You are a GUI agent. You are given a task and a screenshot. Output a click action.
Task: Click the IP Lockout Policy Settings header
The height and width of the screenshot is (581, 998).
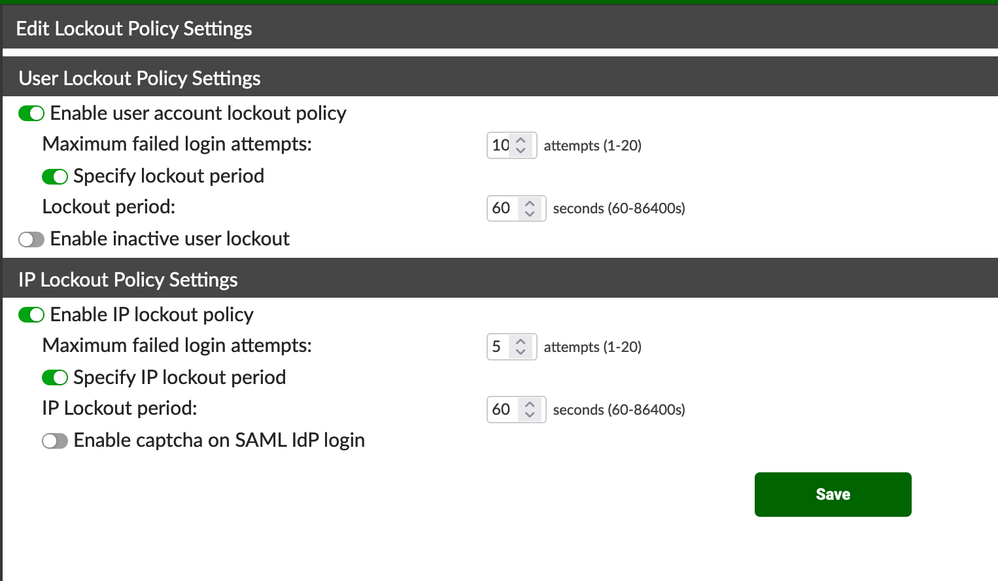(x=128, y=279)
